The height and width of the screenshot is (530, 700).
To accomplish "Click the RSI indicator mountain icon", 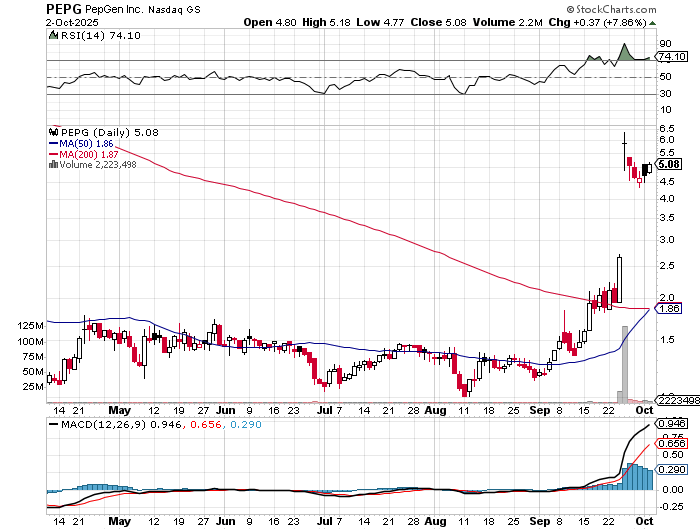I will point(53,35).
